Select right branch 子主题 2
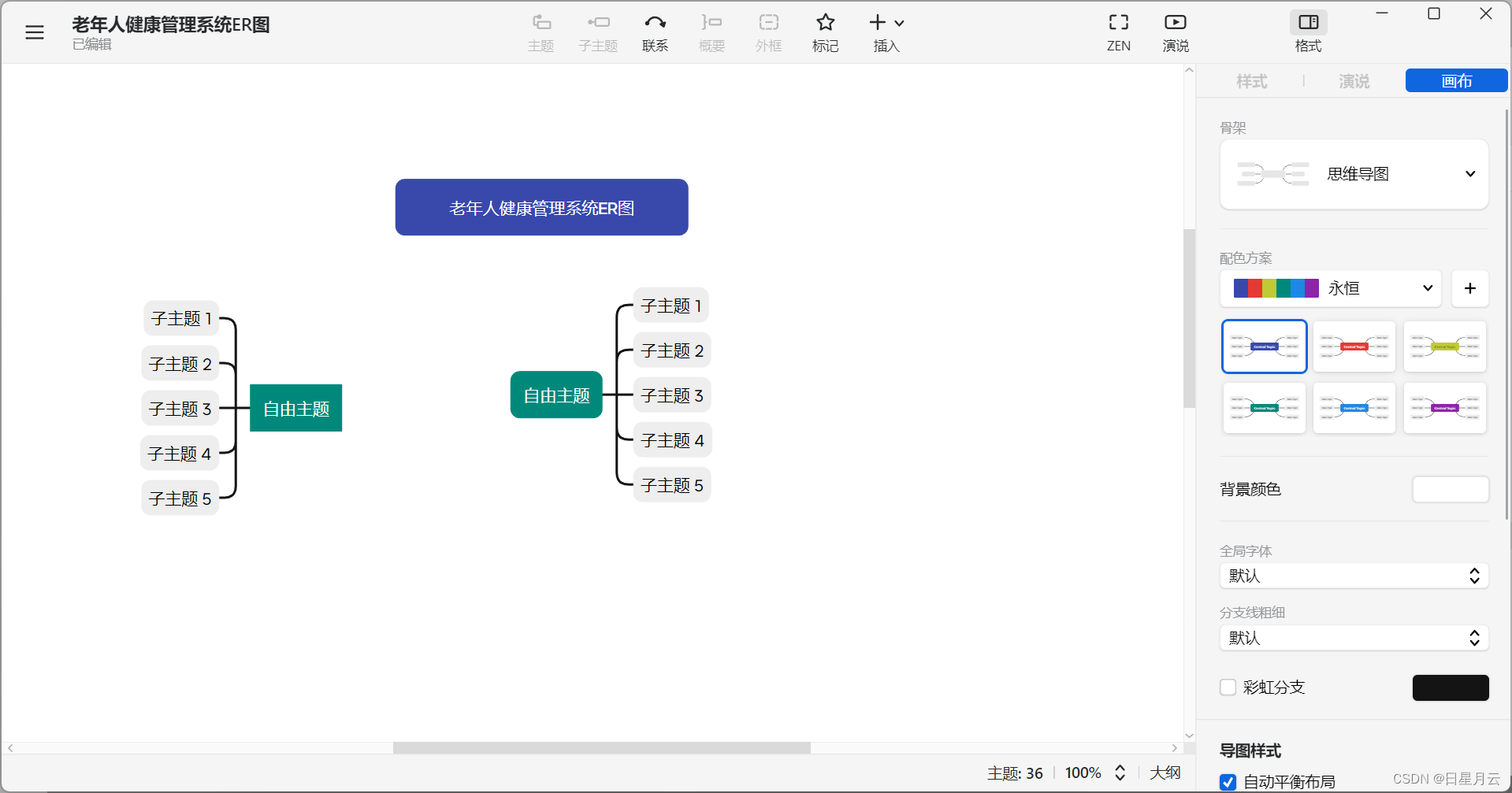This screenshot has height=793, width=1512. (x=672, y=350)
